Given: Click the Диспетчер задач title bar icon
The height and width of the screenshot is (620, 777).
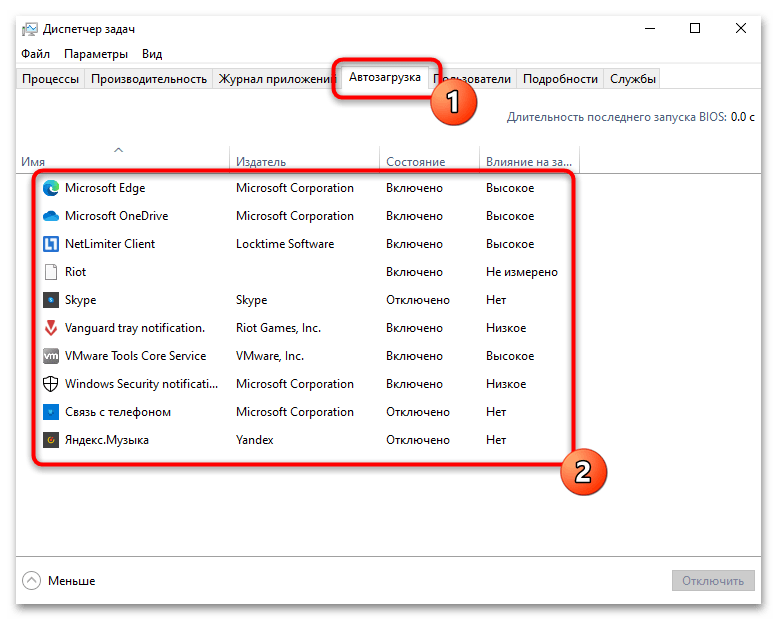Looking at the screenshot, I should click(30, 29).
